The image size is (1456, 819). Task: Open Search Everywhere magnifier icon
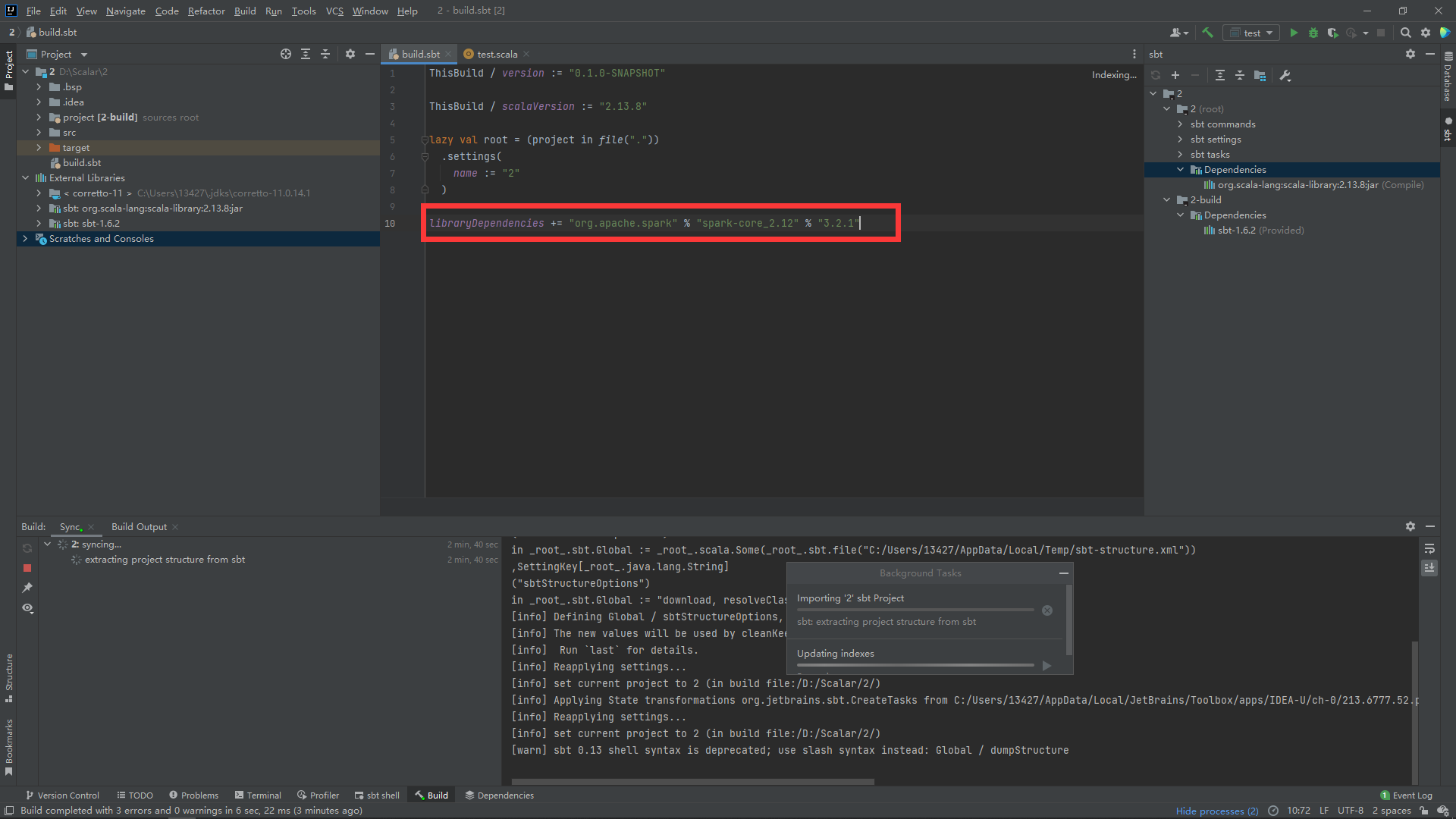[x=1405, y=33]
